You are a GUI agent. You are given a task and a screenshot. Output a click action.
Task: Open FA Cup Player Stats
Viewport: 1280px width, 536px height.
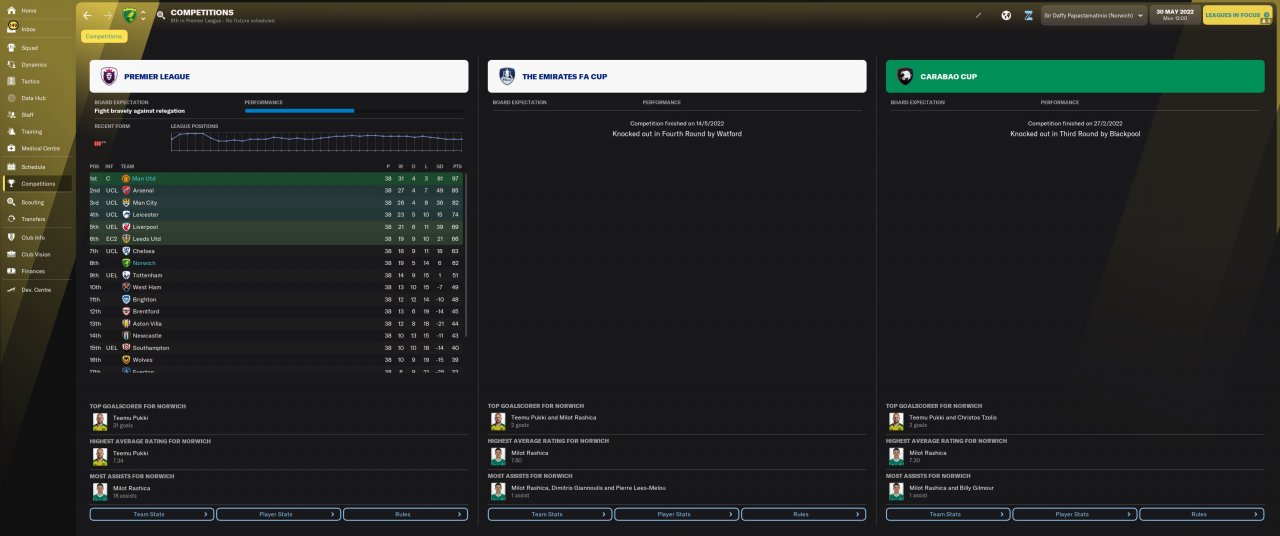[x=676, y=514]
